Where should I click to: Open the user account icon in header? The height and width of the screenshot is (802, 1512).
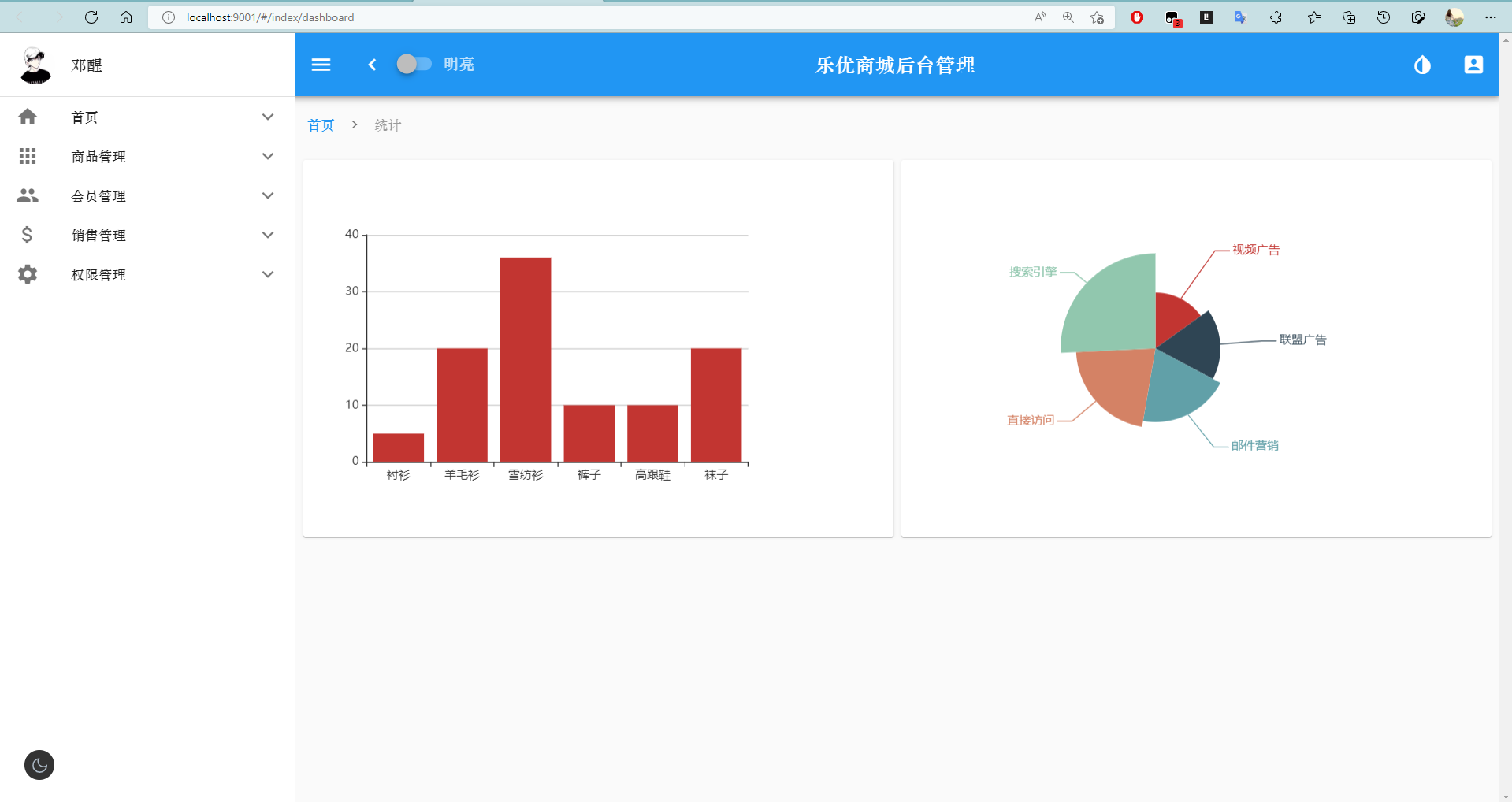pos(1473,65)
